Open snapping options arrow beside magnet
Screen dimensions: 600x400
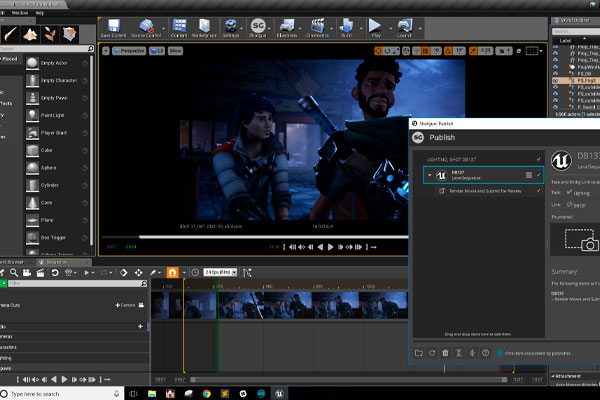(x=184, y=273)
